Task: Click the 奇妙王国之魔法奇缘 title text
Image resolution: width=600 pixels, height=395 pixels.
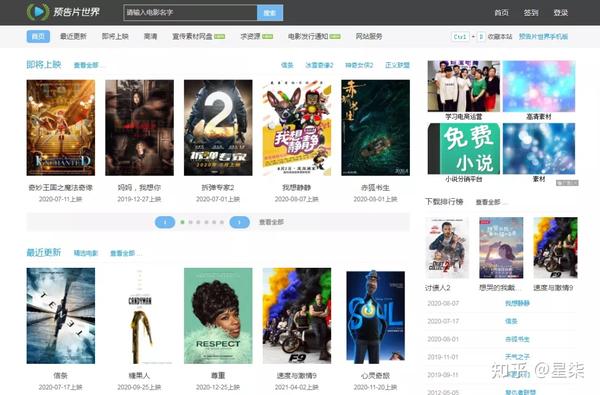Action: click(61, 188)
